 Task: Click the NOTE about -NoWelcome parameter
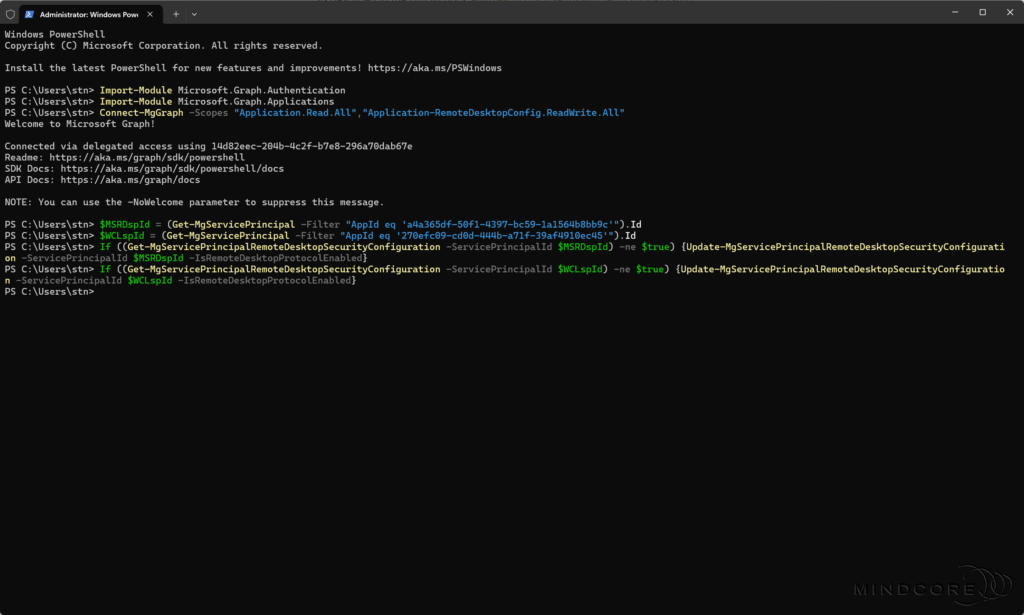coord(194,202)
